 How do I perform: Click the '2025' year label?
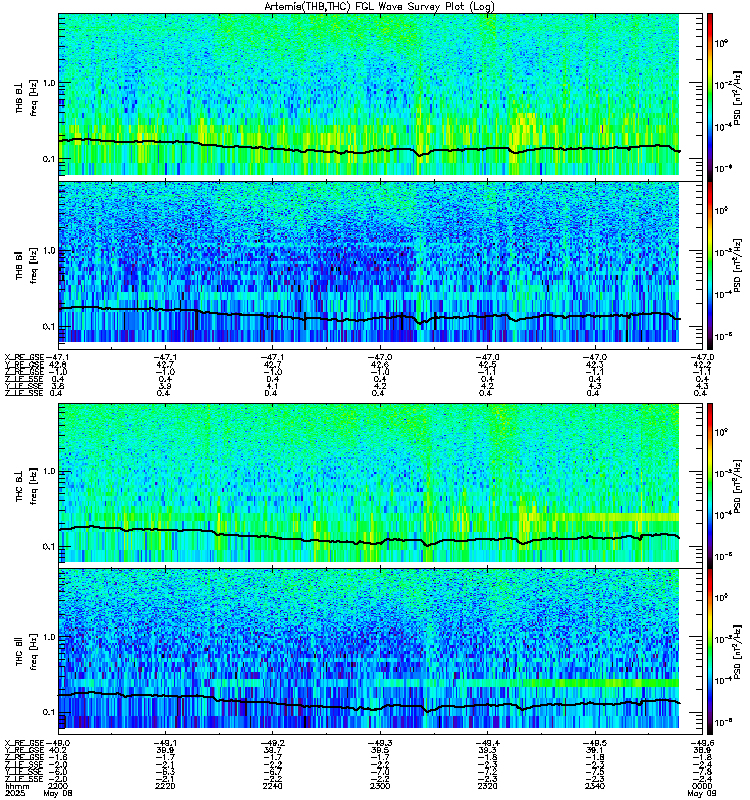point(14,793)
